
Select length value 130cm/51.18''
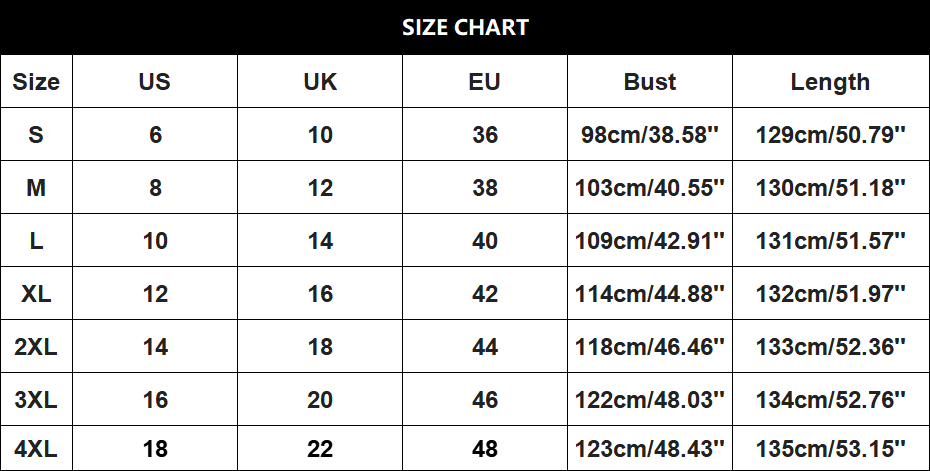coord(830,188)
